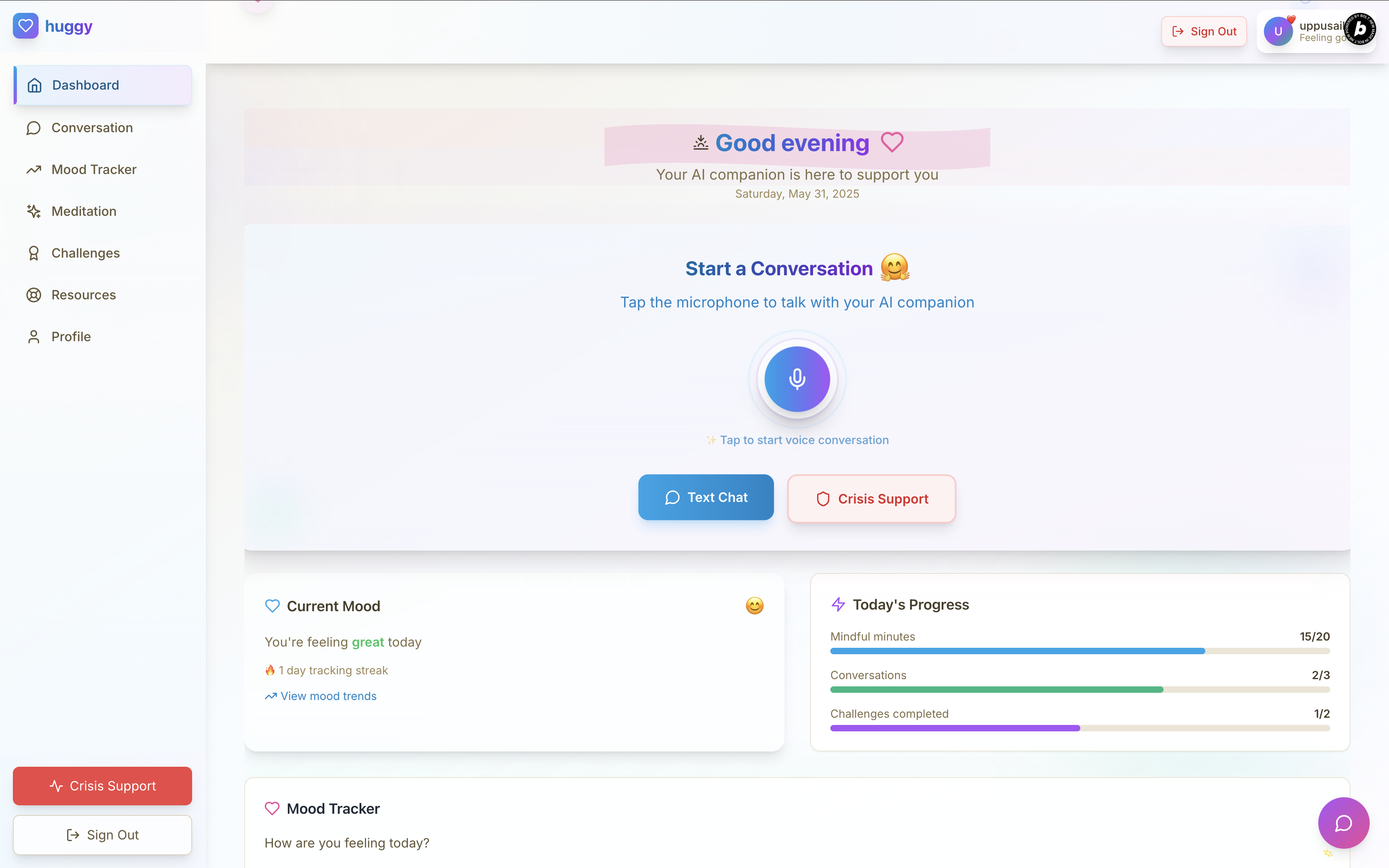Click the smiley emoji in Current Mood
Screen dimensions: 1389x868
coord(754,606)
